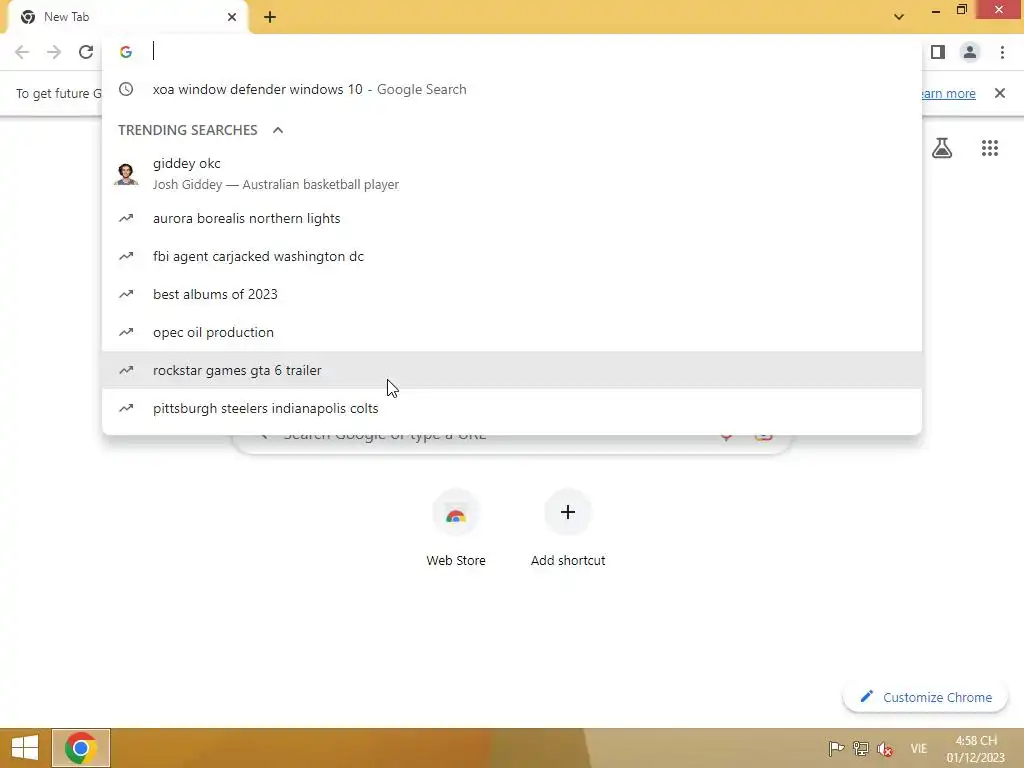The width and height of the screenshot is (1024, 768).
Task: Close the New Tab tab
Action: (x=232, y=17)
